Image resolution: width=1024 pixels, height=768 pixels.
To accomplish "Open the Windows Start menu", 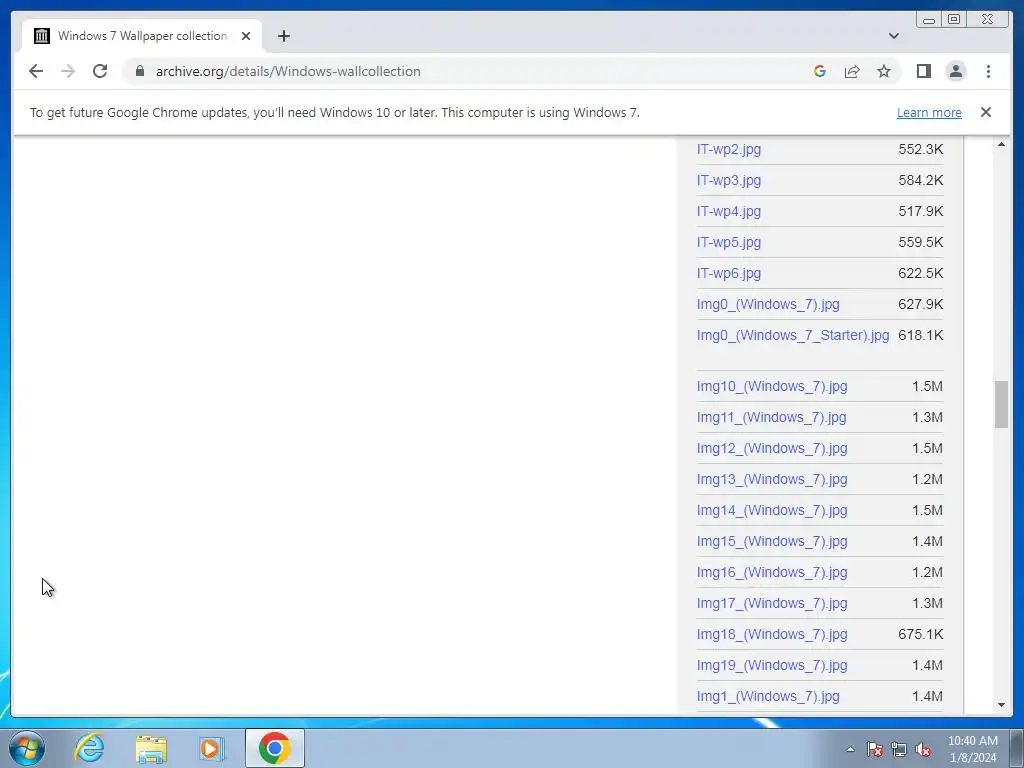I will 27,748.
